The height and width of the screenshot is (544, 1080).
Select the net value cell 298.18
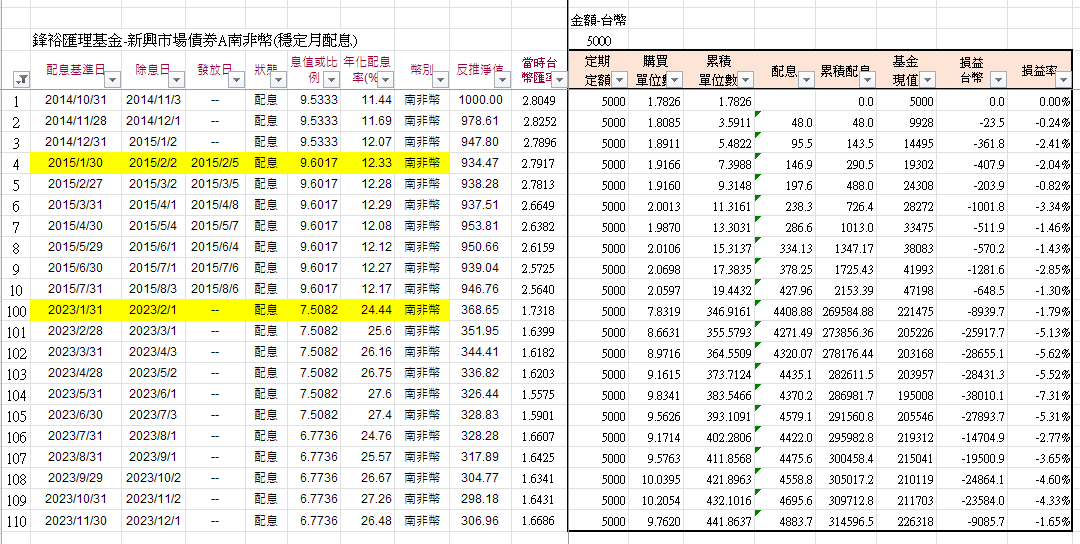(480, 500)
